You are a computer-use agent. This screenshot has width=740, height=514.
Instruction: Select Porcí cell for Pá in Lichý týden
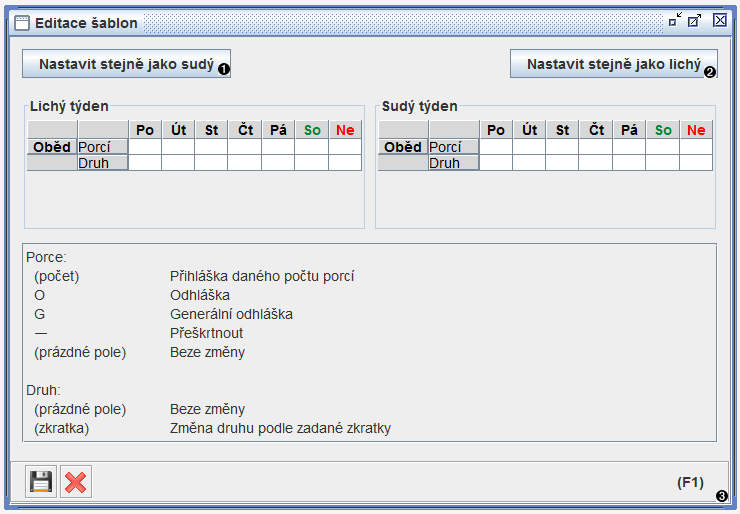pos(278,147)
